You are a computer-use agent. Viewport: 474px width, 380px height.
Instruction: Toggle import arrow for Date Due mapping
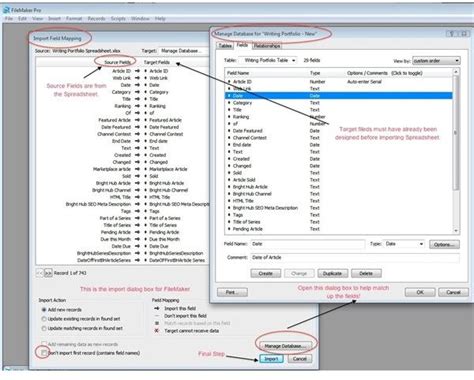coord(137,246)
